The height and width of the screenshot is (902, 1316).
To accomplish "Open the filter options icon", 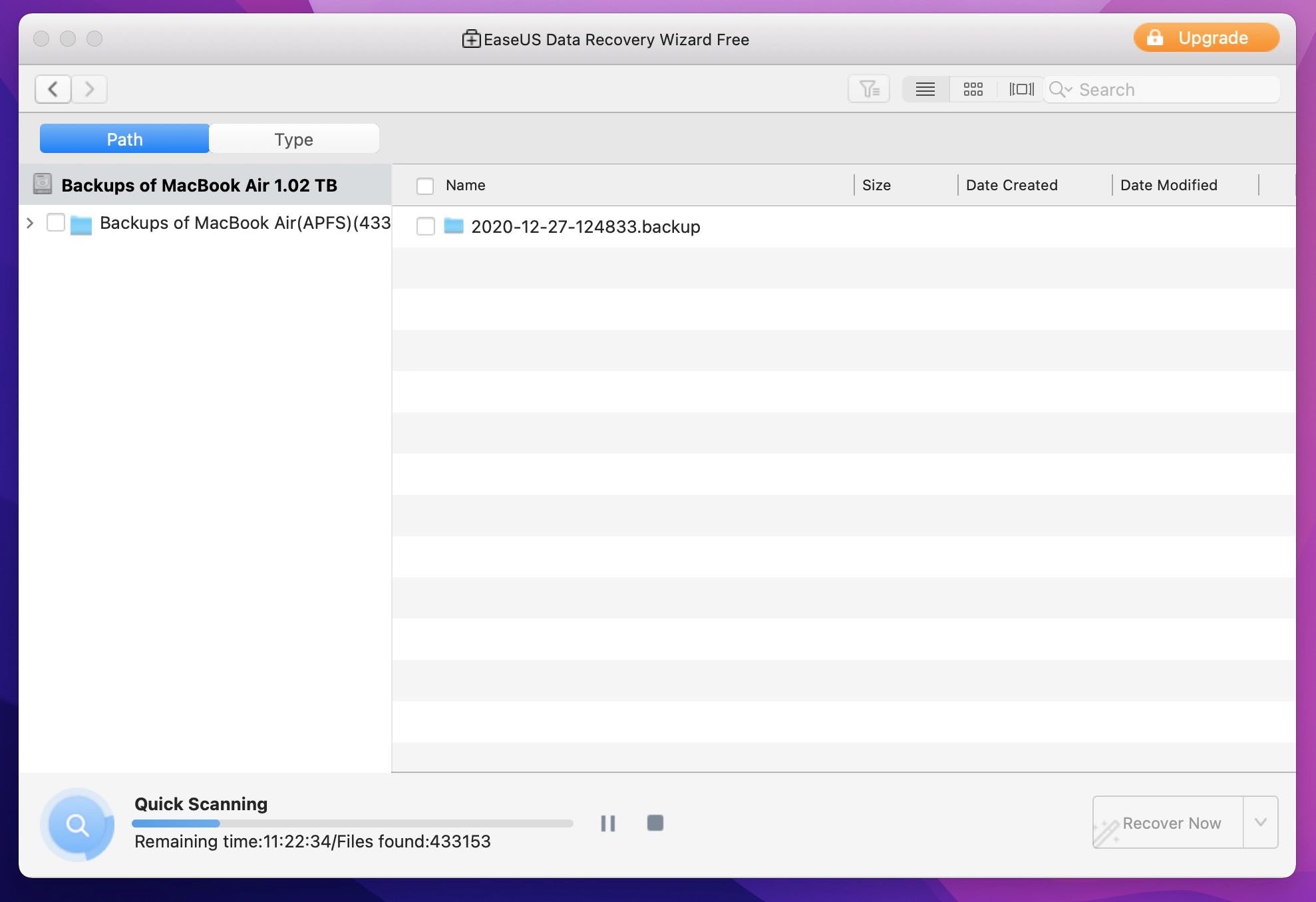I will point(869,89).
